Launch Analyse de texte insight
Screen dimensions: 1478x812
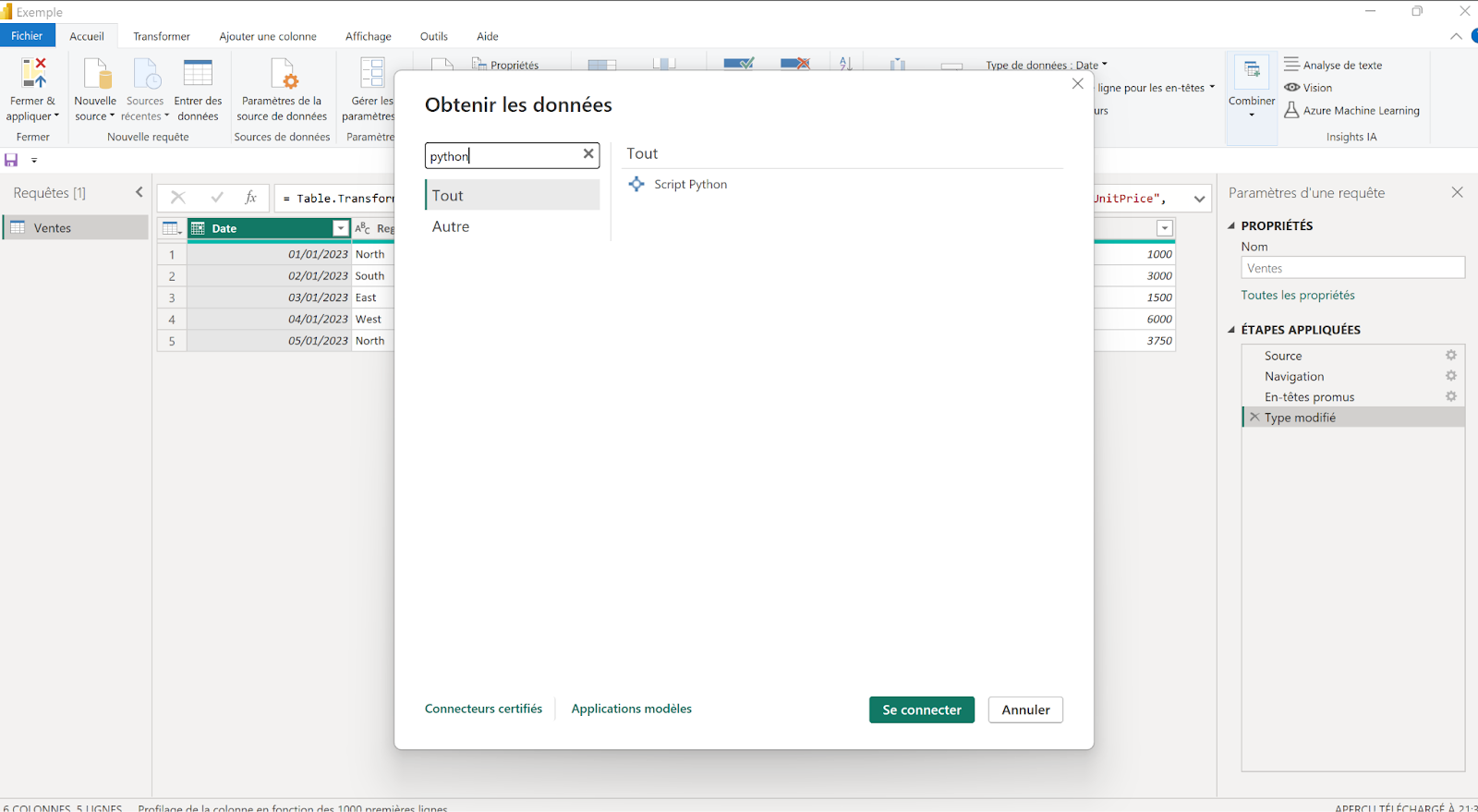point(1333,65)
